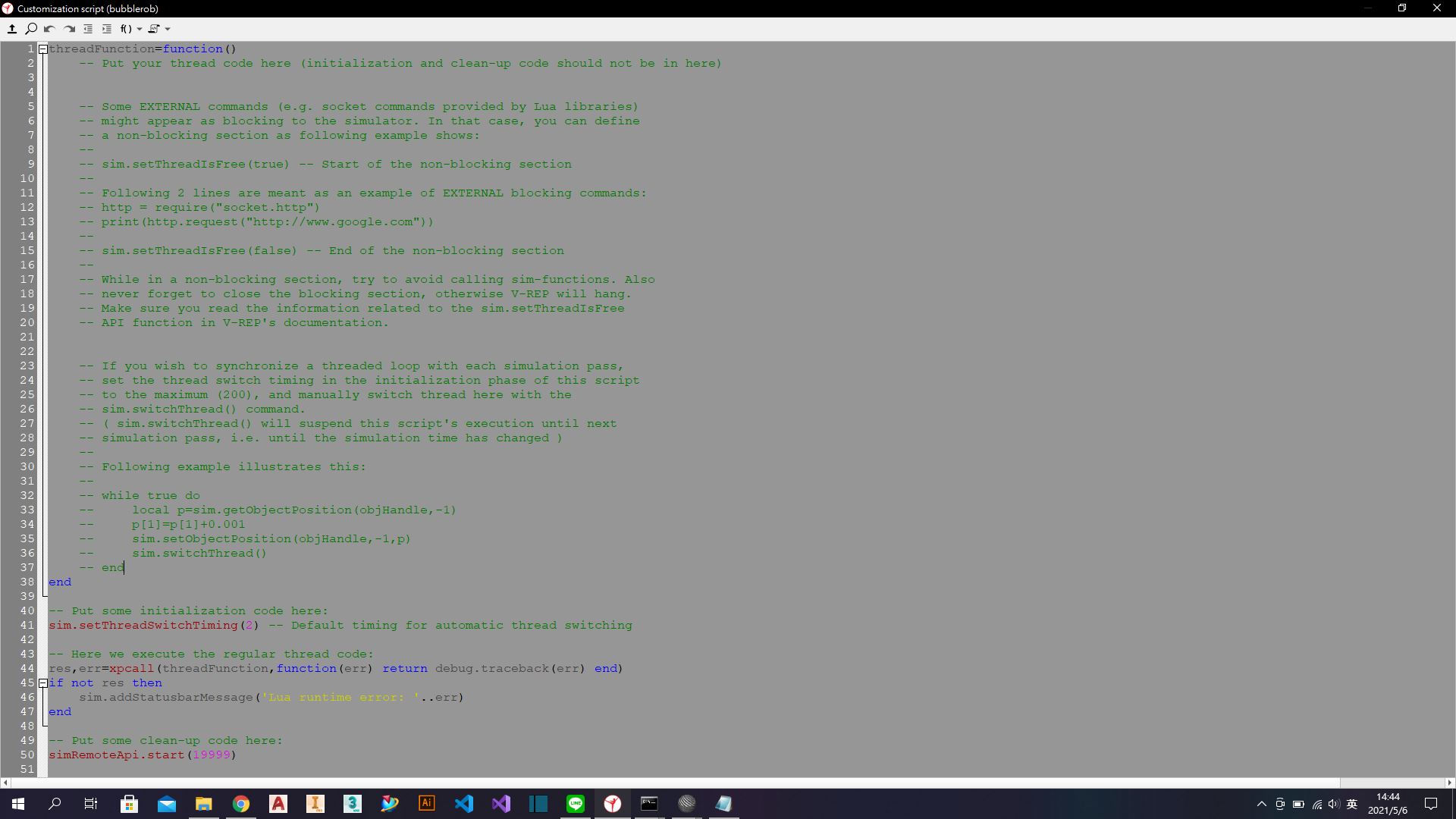Click the horizontal scrollbar right arrow
Image resolution: width=1456 pixels, height=819 pixels.
[1450, 783]
